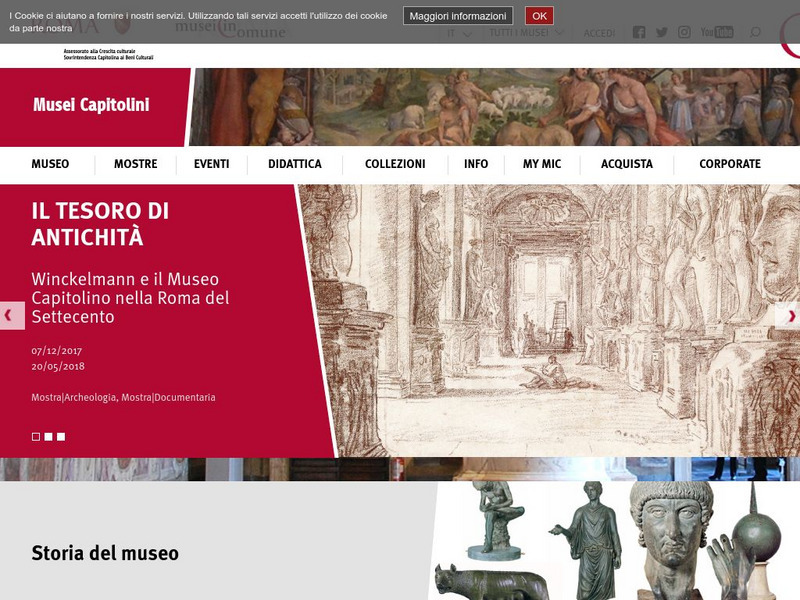Open the Storia del museo heading
Screen dimensions: 800x600
point(105,553)
